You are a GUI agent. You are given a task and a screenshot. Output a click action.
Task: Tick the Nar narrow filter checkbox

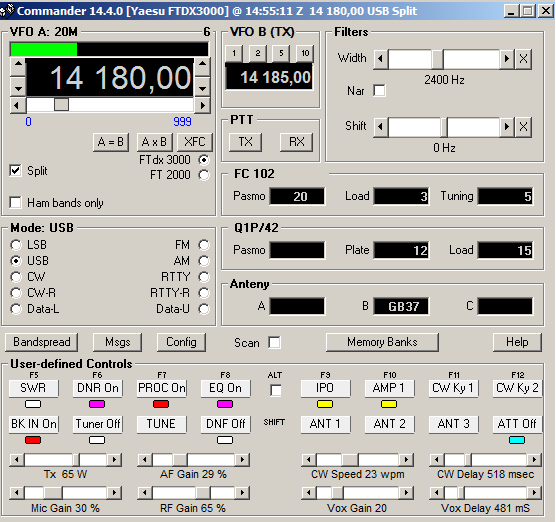point(379,91)
